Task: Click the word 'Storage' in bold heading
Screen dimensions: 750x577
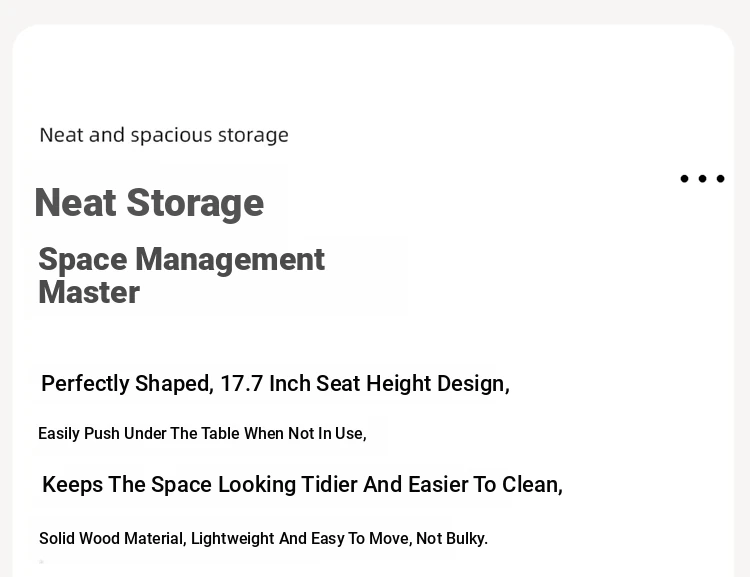Action: pyautogui.click(x=195, y=204)
